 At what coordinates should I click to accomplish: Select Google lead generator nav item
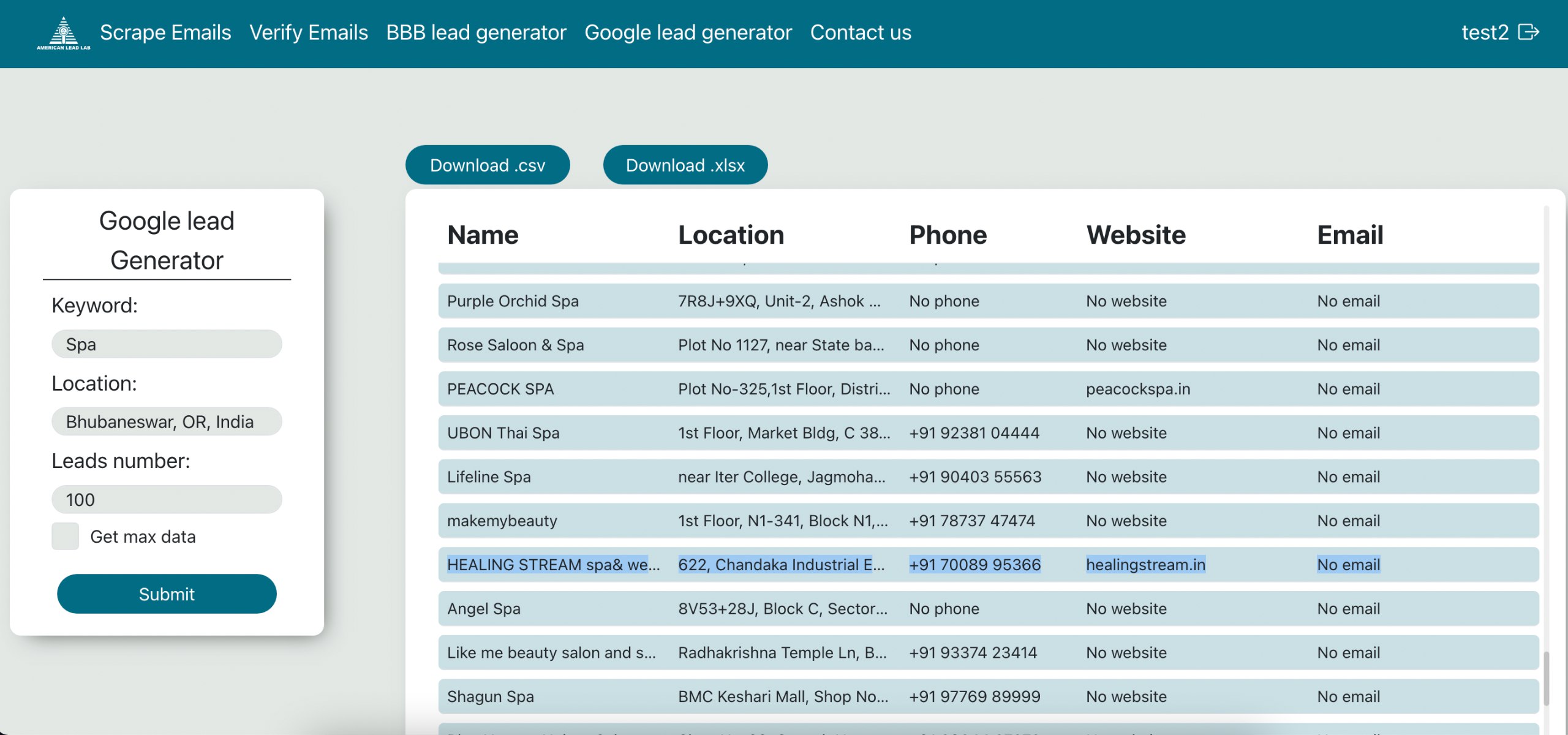(x=688, y=32)
